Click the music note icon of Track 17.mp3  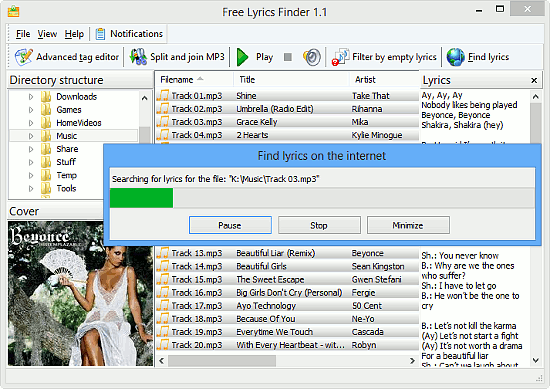click(x=162, y=306)
